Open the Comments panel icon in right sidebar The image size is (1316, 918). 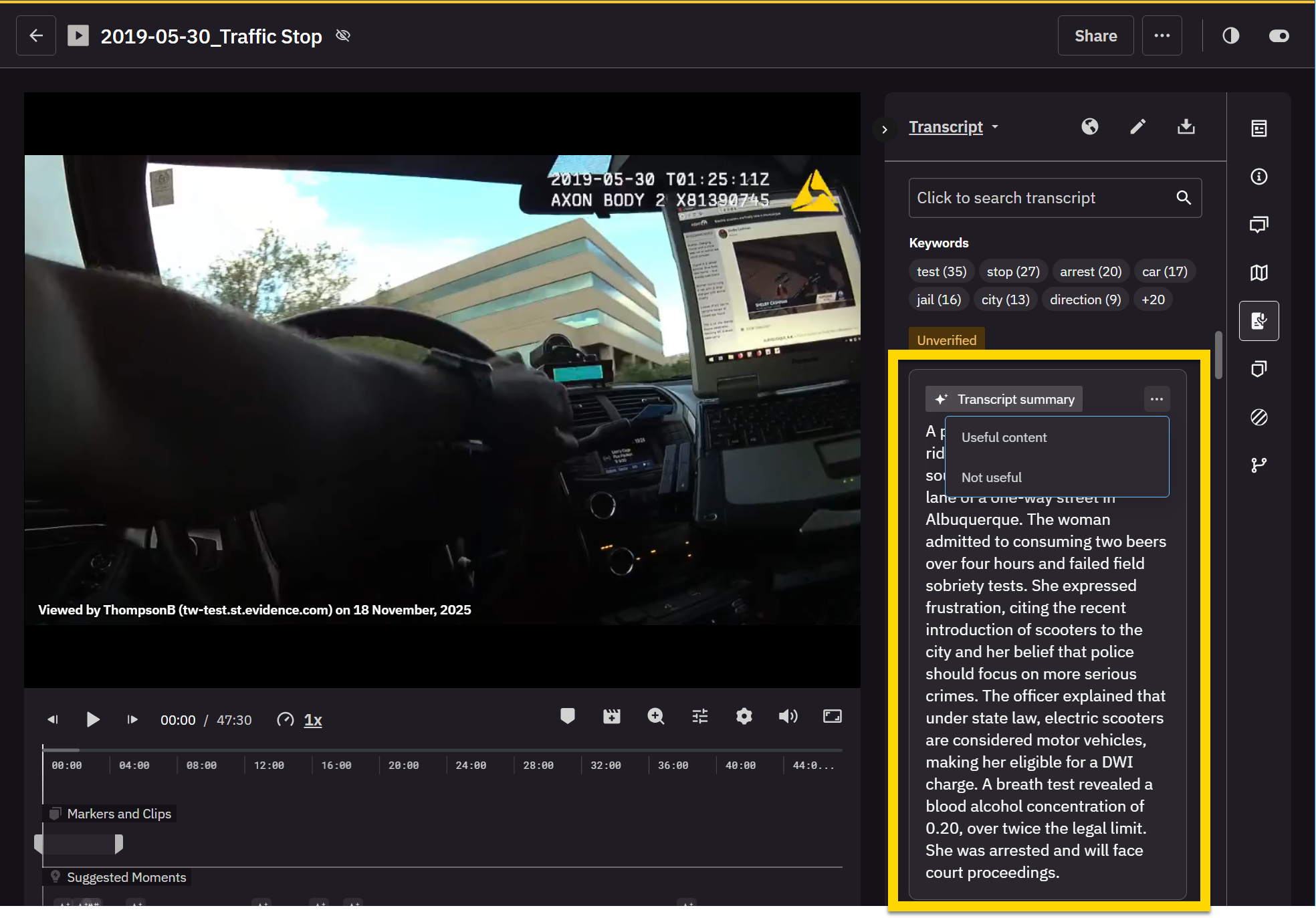pyautogui.click(x=1259, y=224)
